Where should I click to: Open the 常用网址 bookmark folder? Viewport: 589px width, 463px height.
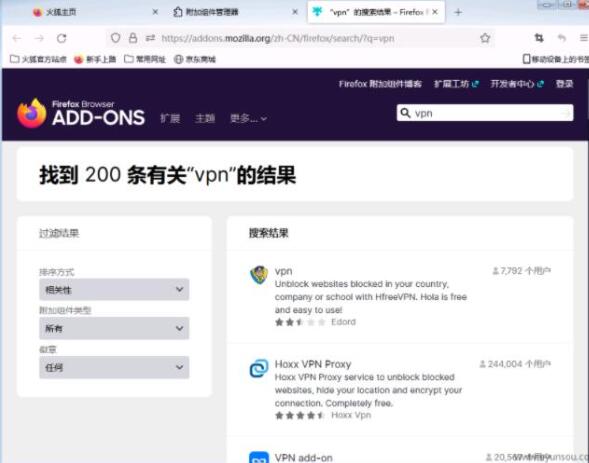point(145,59)
